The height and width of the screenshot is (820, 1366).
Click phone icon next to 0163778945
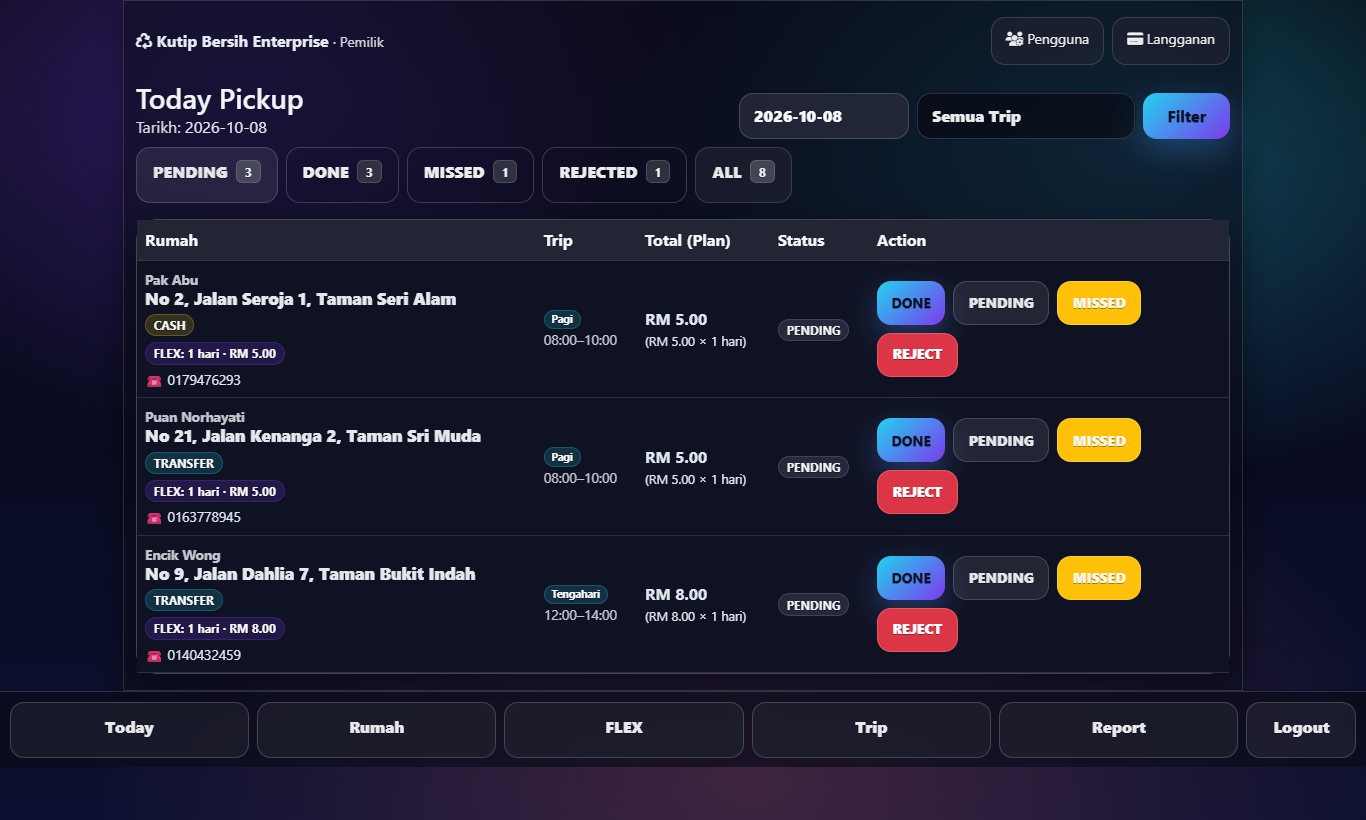pyautogui.click(x=154, y=518)
